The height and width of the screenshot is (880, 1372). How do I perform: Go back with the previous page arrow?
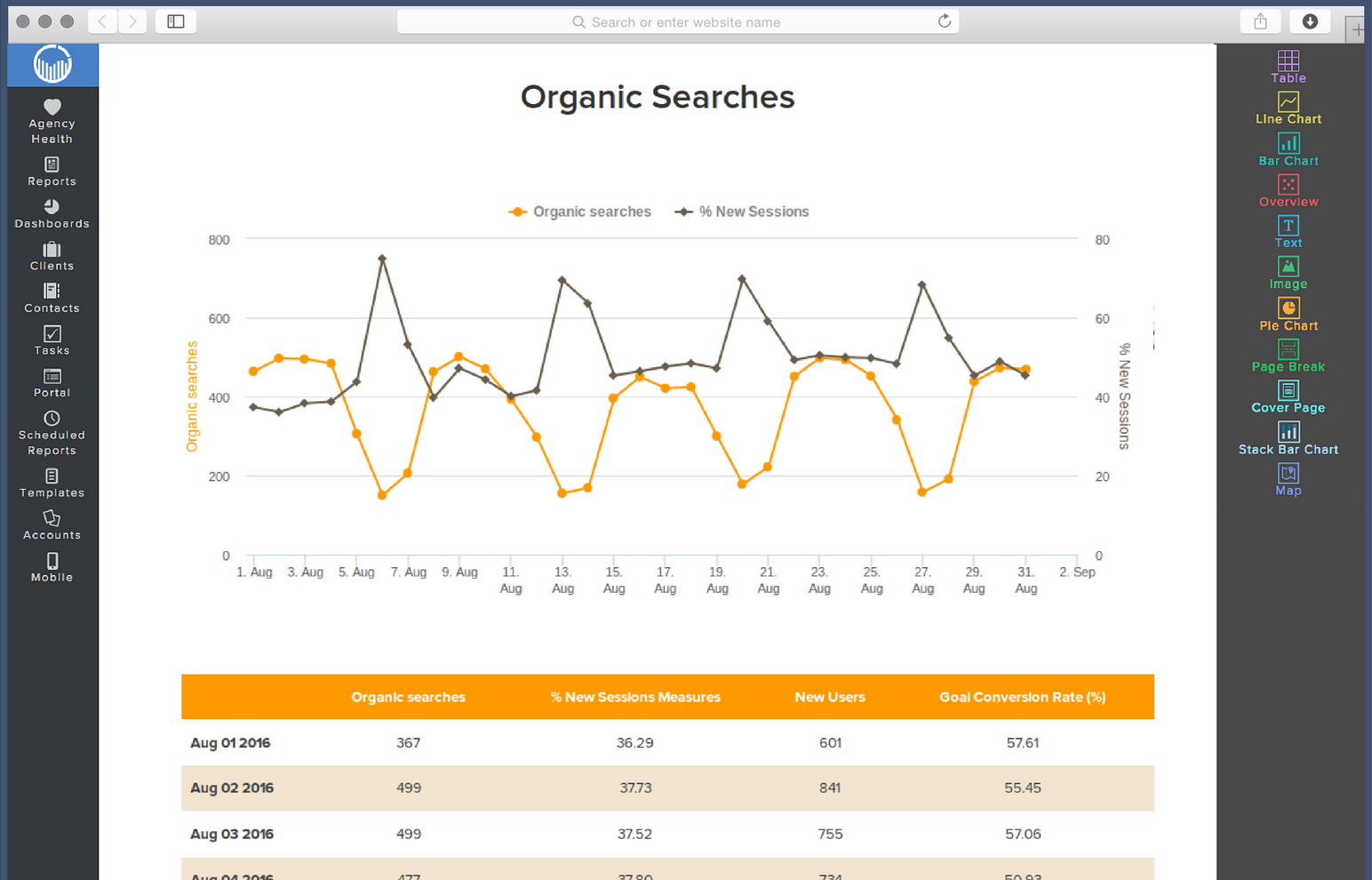click(101, 20)
